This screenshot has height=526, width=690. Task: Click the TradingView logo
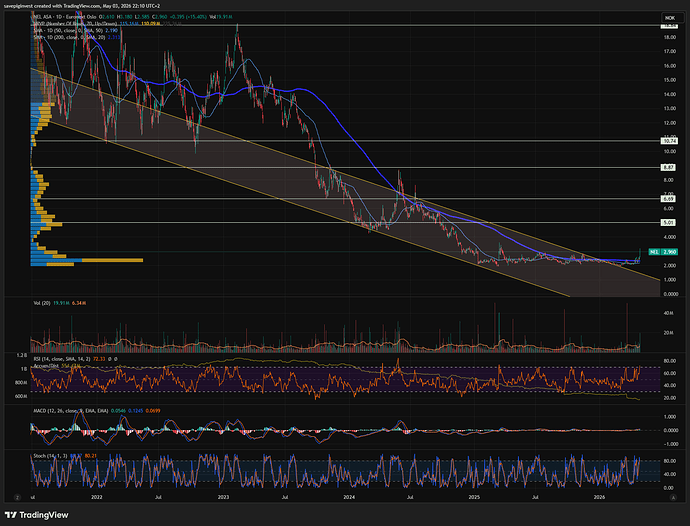tap(37, 515)
